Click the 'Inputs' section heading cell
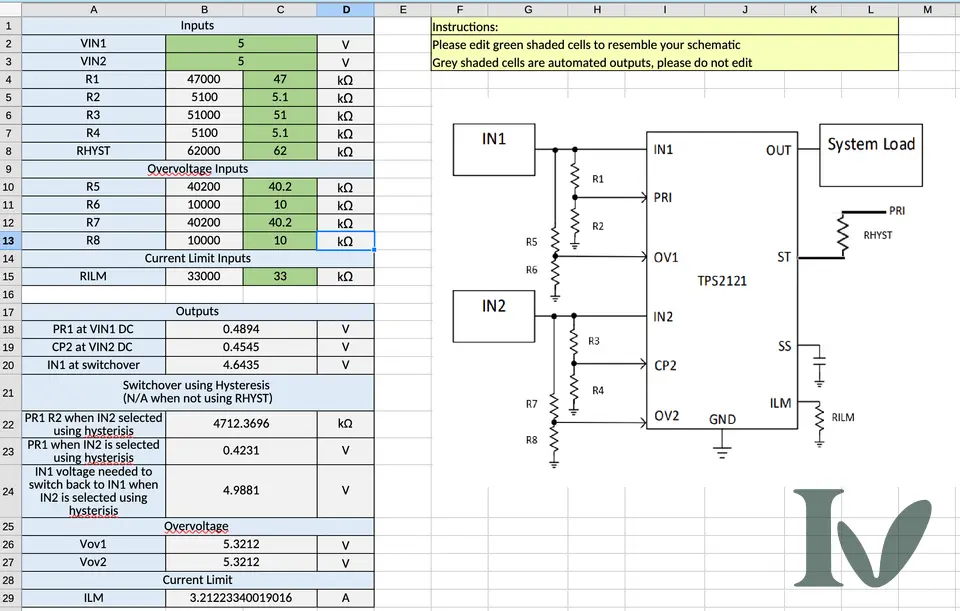 198,26
